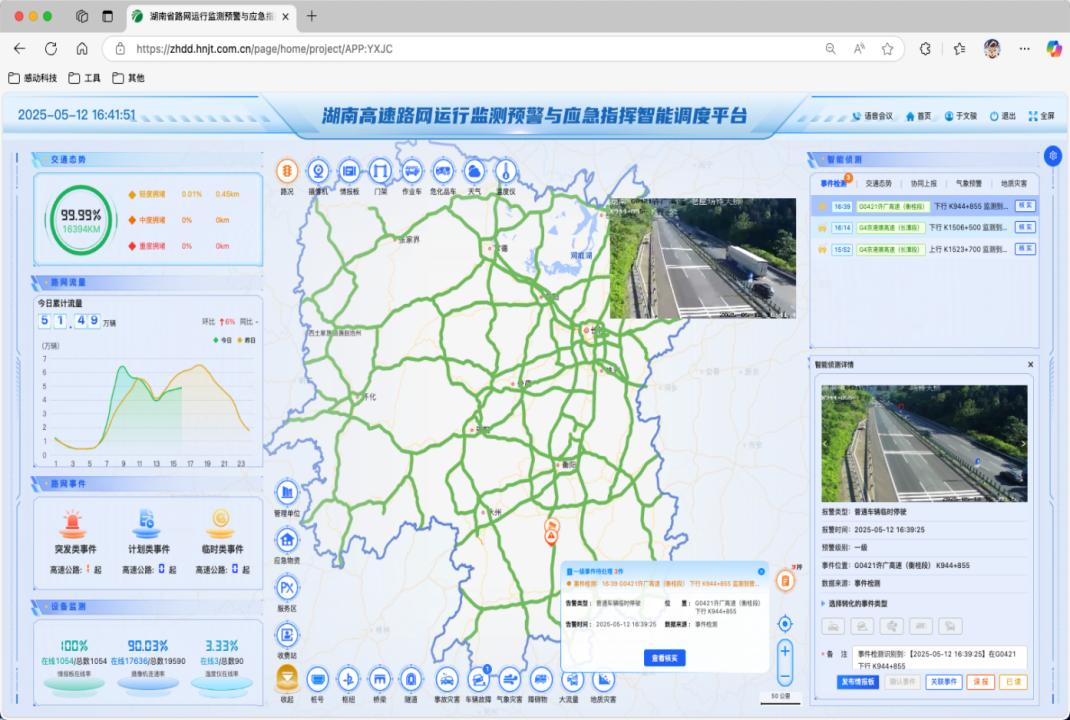Viewport: 1070px width, 720px height.
Task: Show the 摄像机 camera layer on the map
Action: (x=318, y=171)
